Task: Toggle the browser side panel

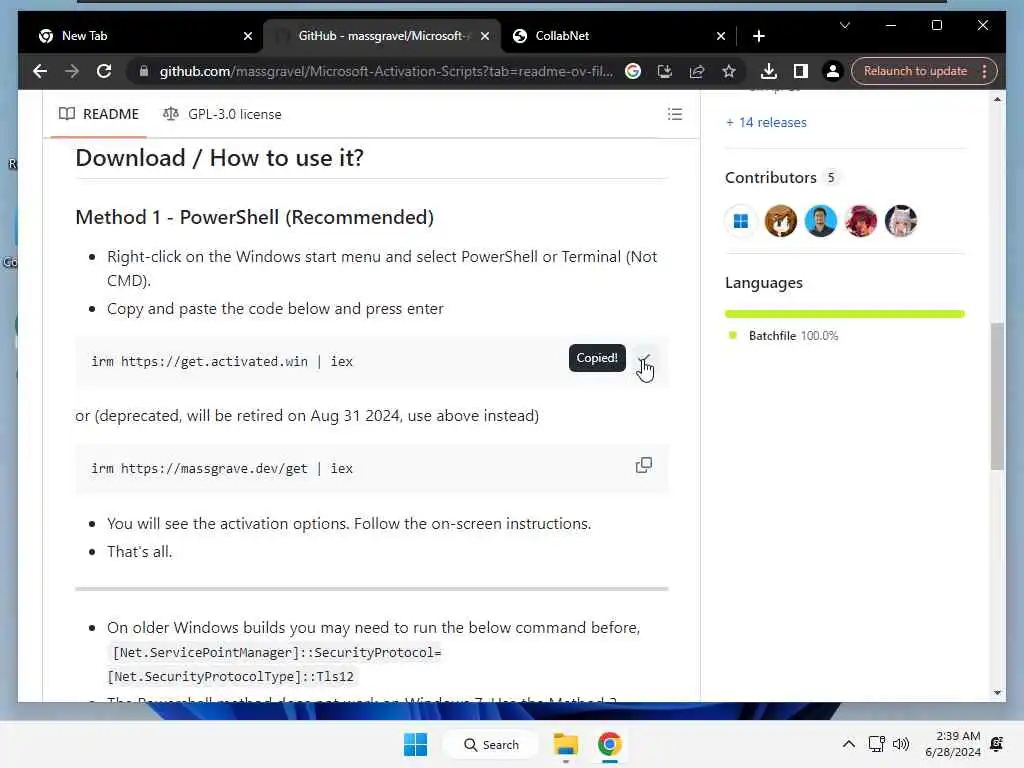Action: click(x=801, y=71)
